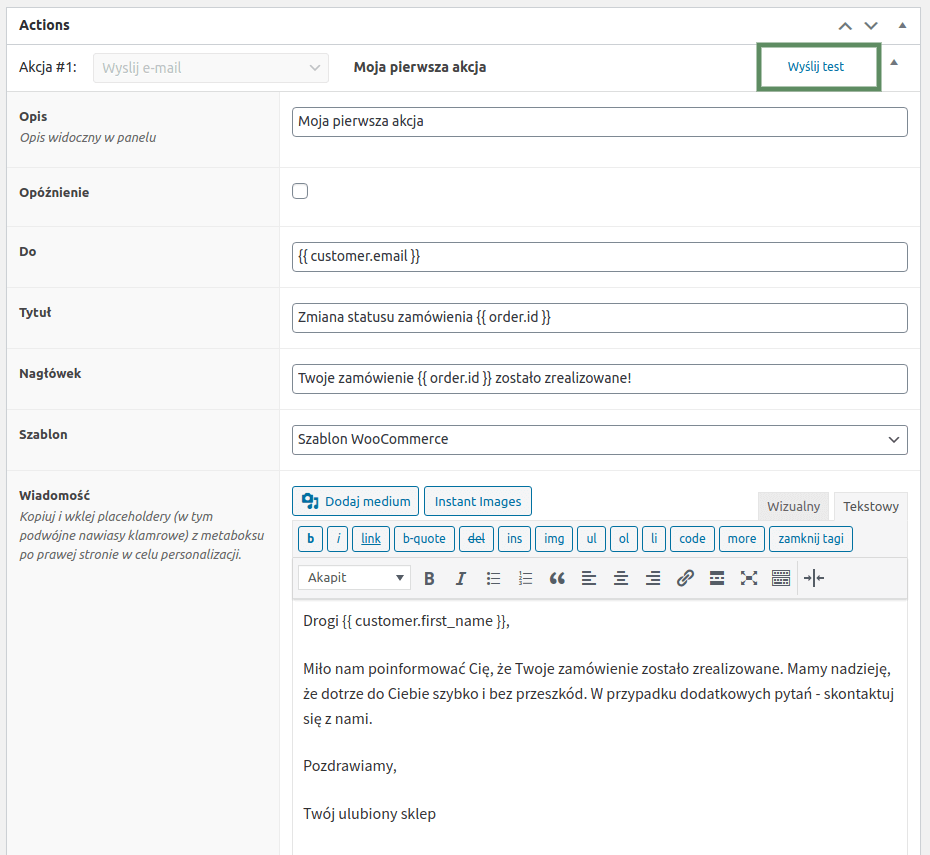
Task: Click the Wyślij test button
Action: (x=816, y=67)
